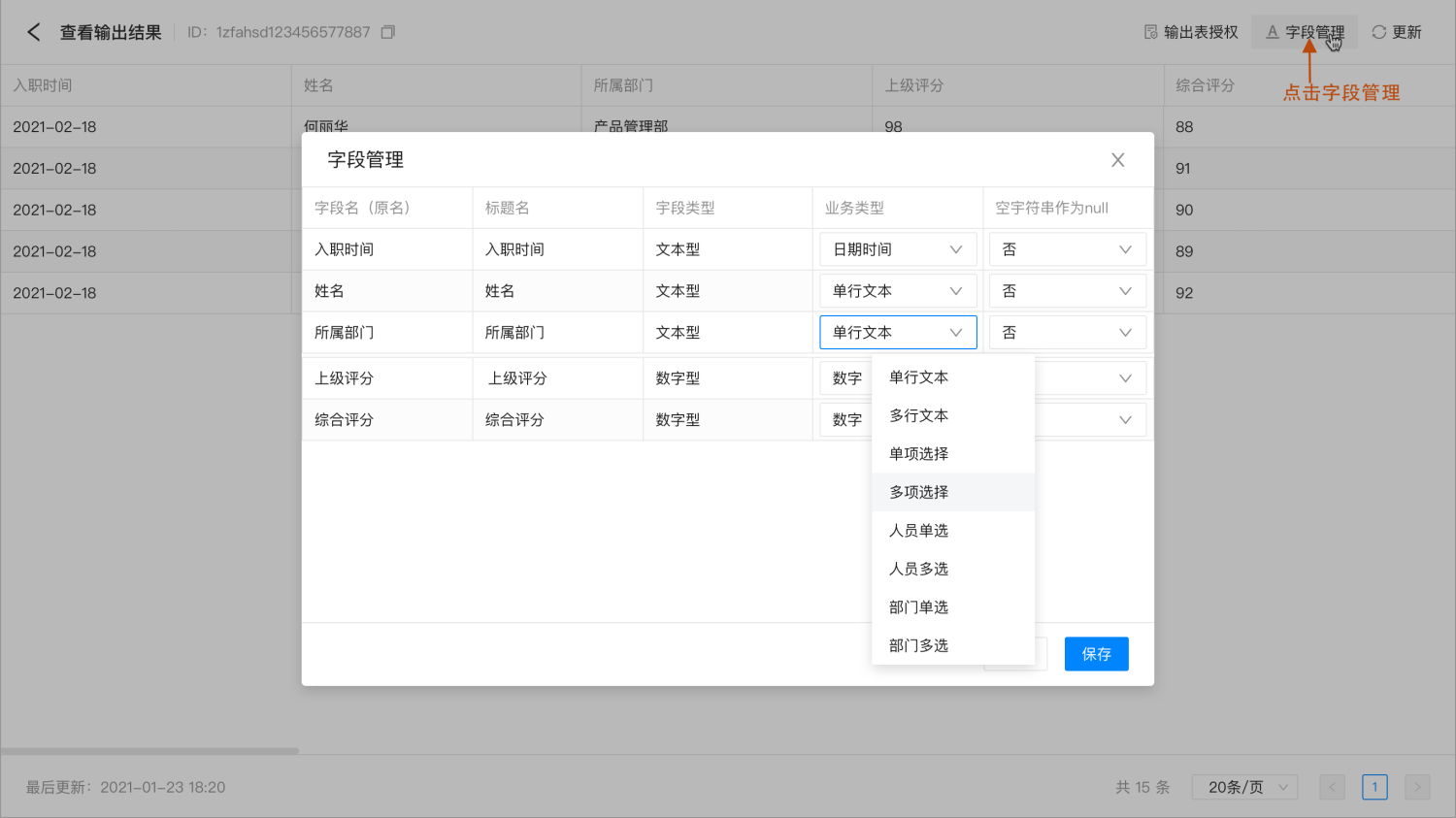Viewport: 1456px width, 818px height.
Task: Expand null dropdown arrow in 上级评分 row
Action: (x=1125, y=378)
